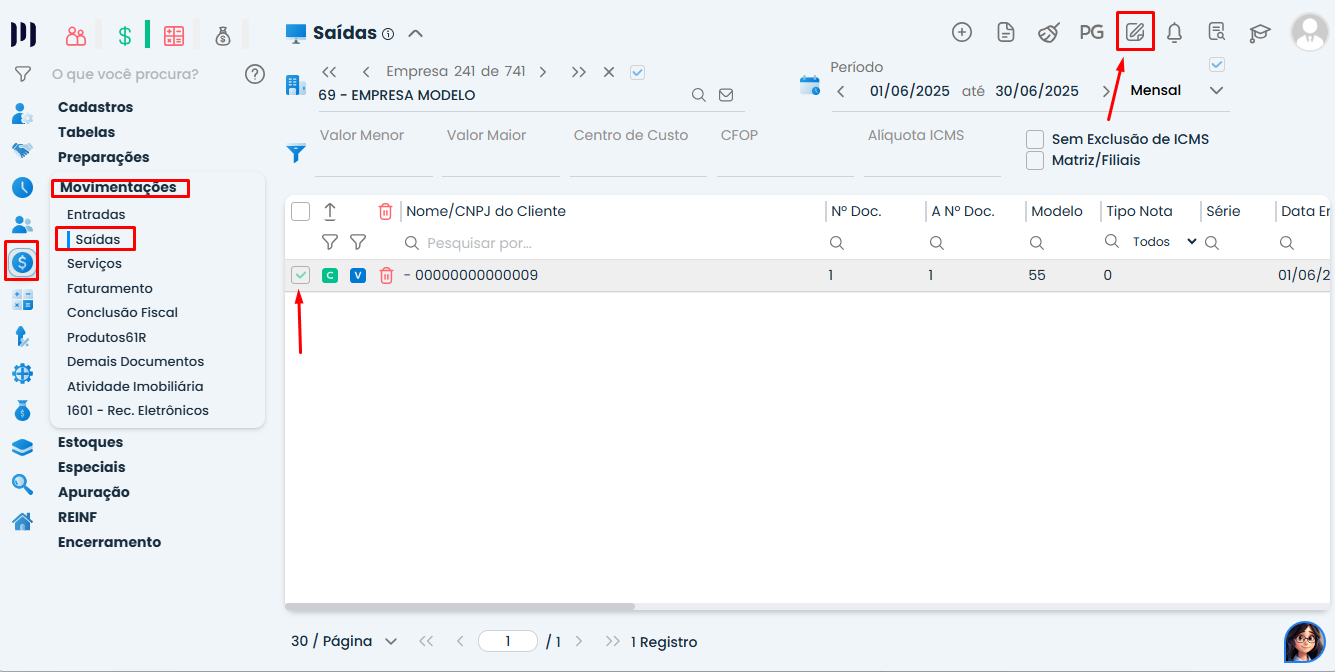Click the horizontal scrollbar under the table
Image resolution: width=1335 pixels, height=672 pixels.
point(460,606)
